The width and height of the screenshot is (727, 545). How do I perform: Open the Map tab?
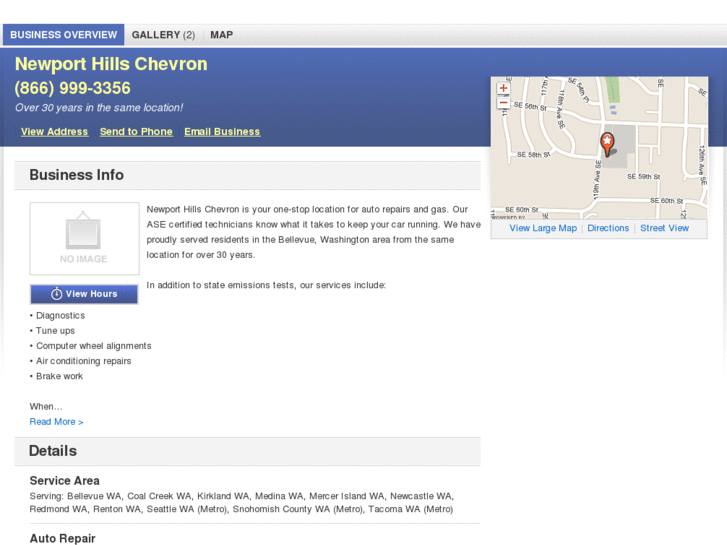click(222, 35)
